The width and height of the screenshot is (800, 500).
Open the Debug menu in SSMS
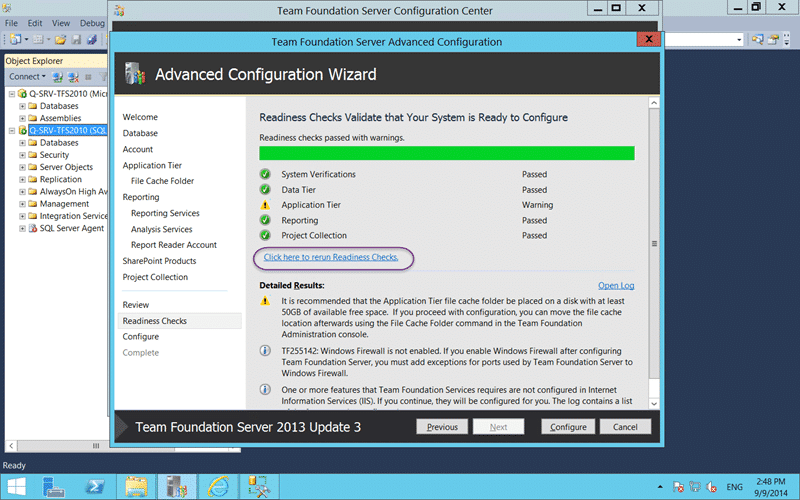click(92, 23)
